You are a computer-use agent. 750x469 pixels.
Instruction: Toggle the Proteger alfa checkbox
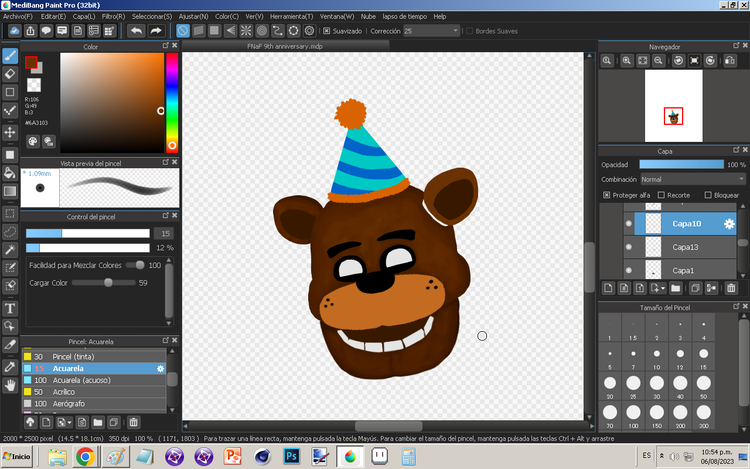click(x=607, y=195)
